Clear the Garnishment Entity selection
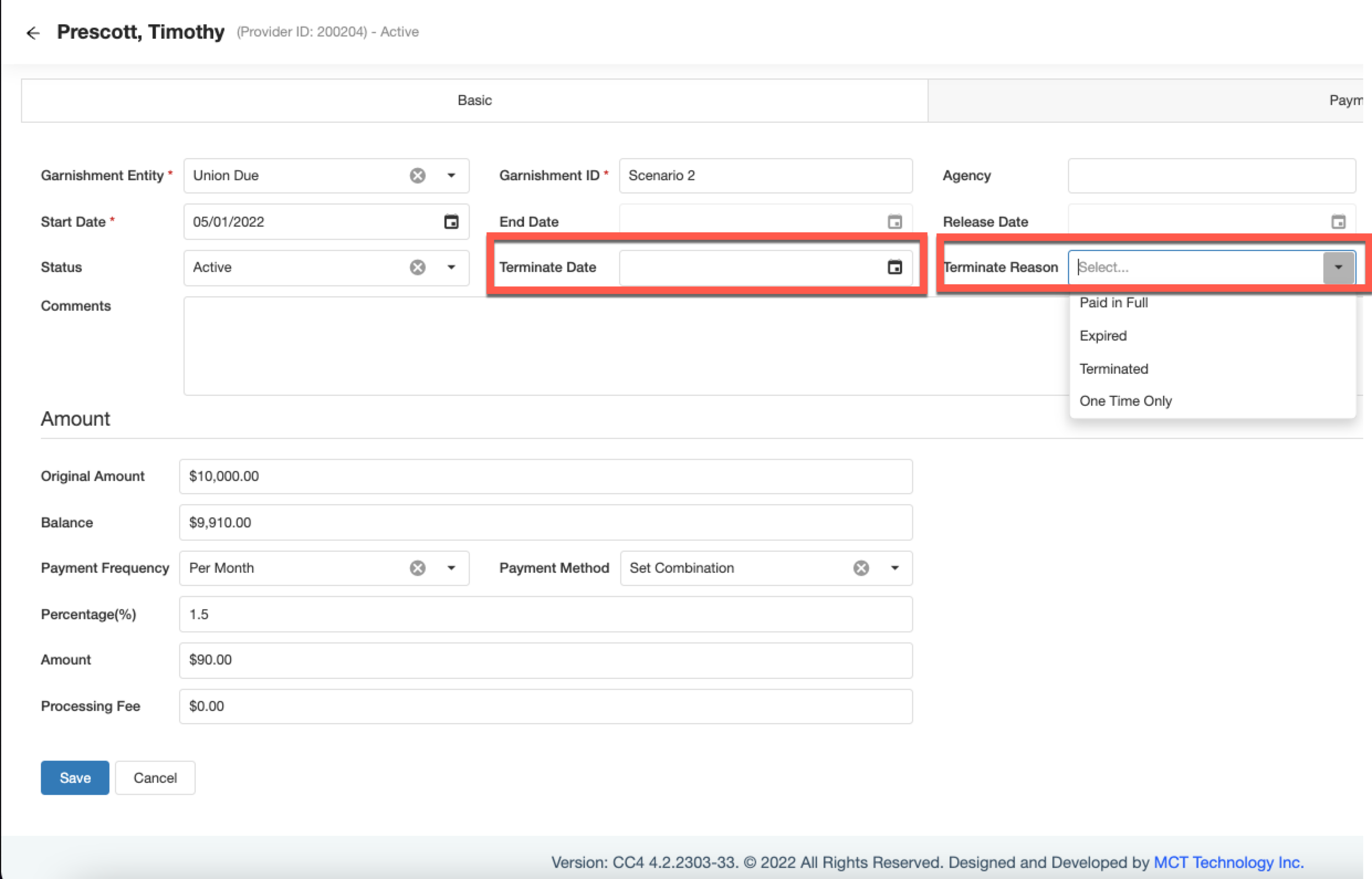Screen dimensions: 1372x879 pyautogui.click(x=418, y=175)
